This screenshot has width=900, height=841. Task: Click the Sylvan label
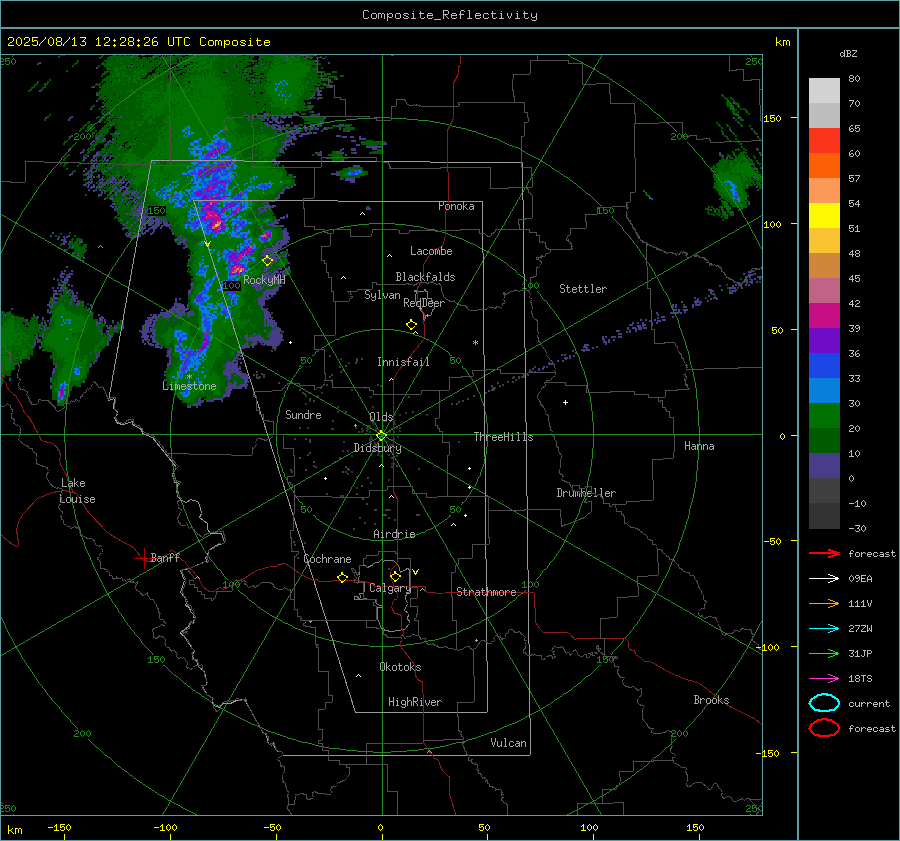click(x=382, y=295)
